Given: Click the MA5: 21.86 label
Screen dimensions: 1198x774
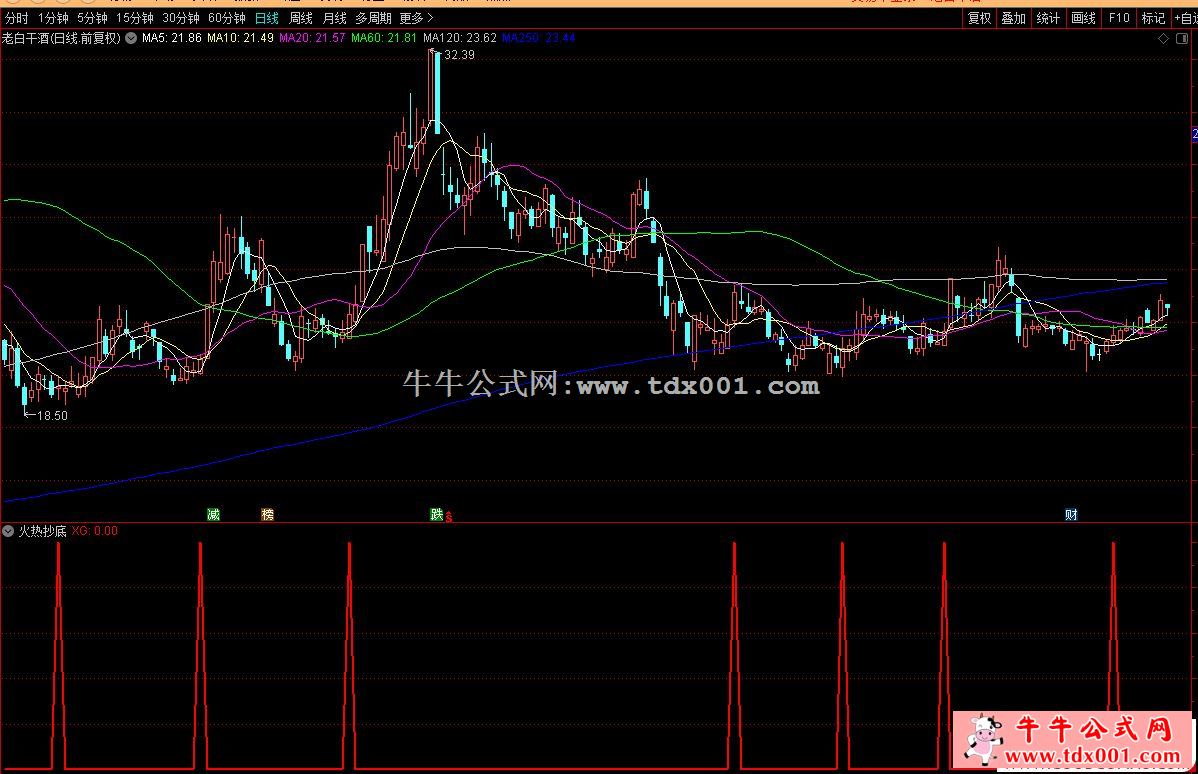Looking at the screenshot, I should pos(172,37).
